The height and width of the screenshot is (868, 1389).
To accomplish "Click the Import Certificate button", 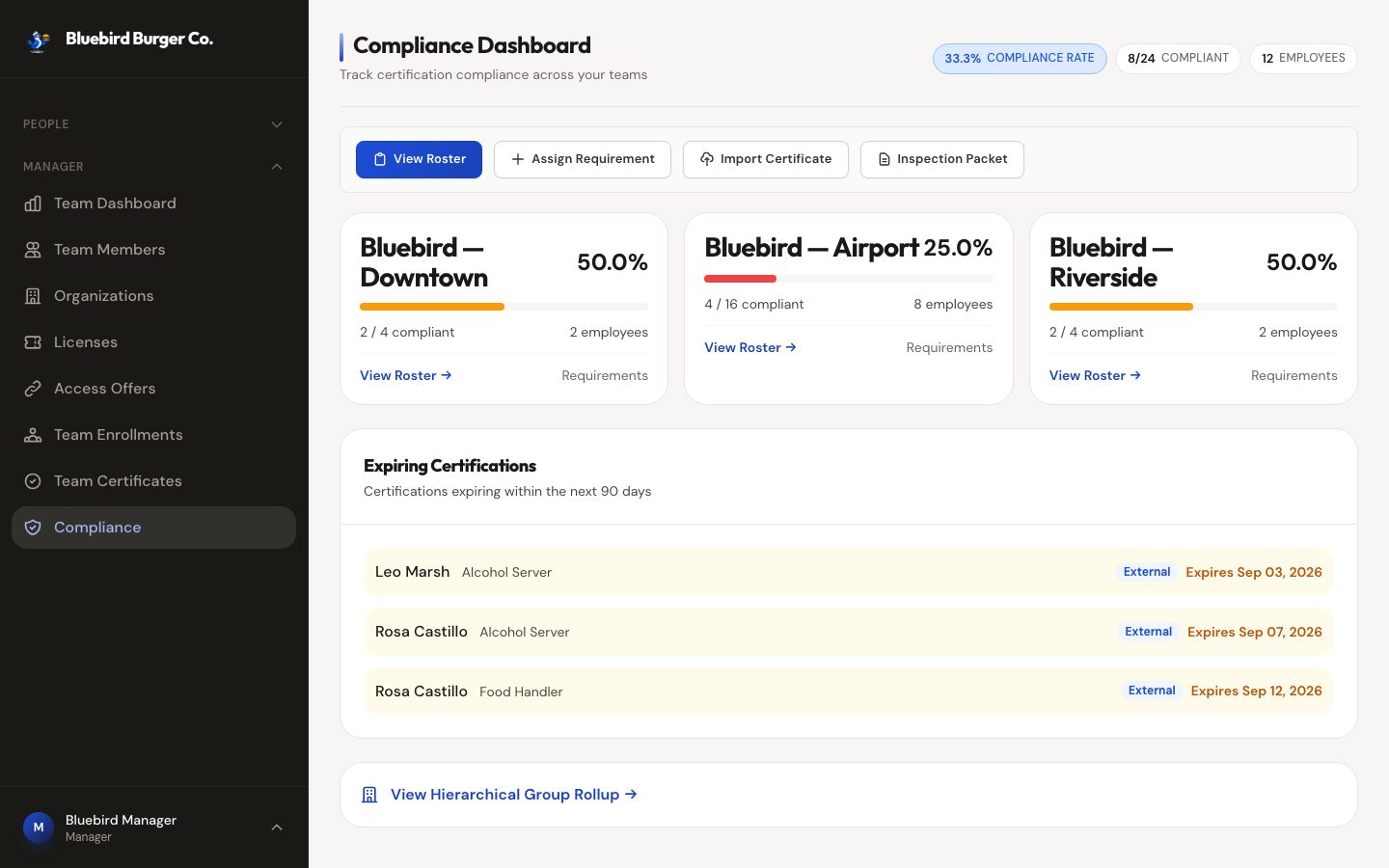I will point(766,159).
